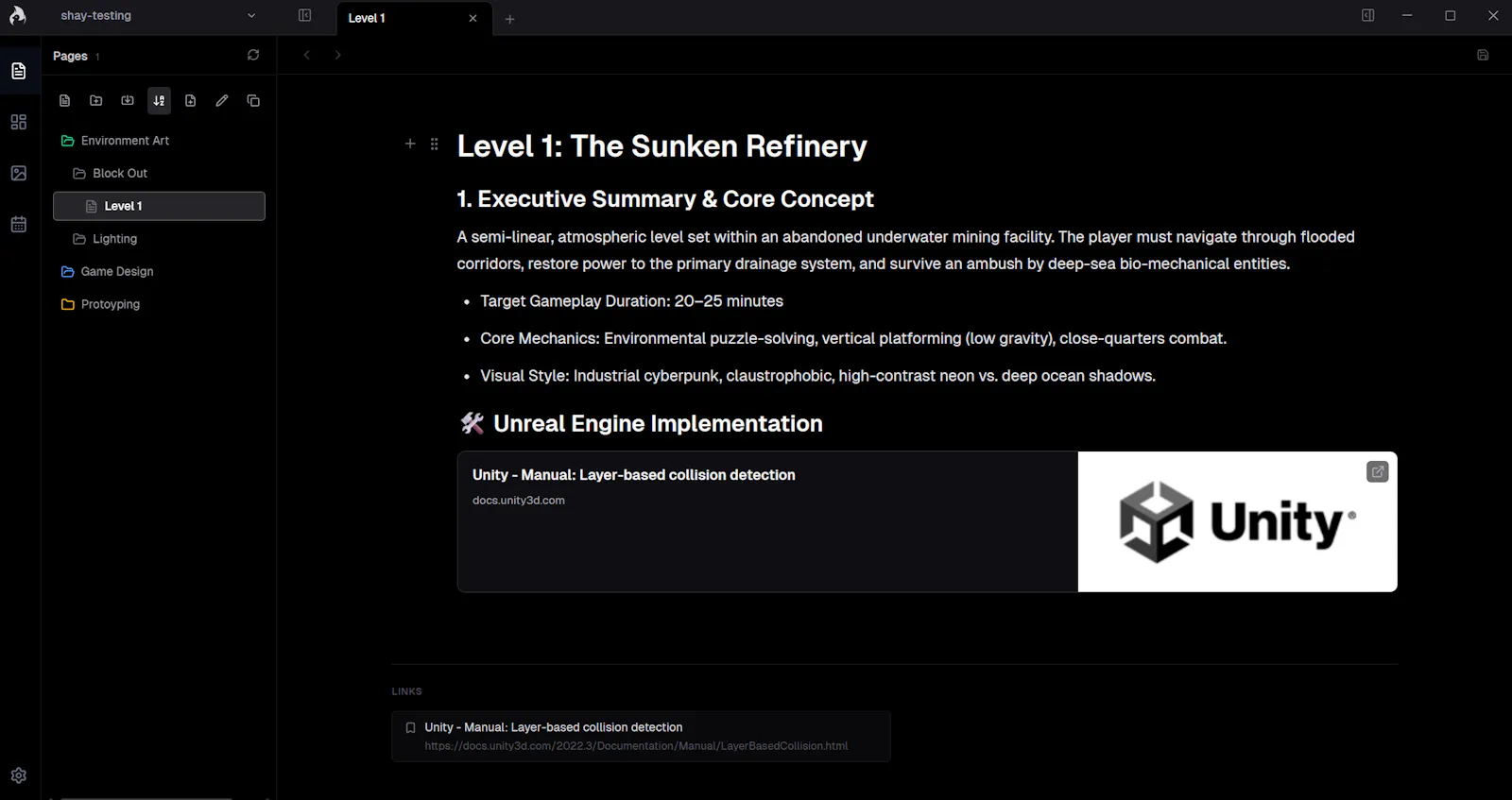Collapse the Block Out folder
This screenshot has height=800, width=1512.
(x=159, y=174)
